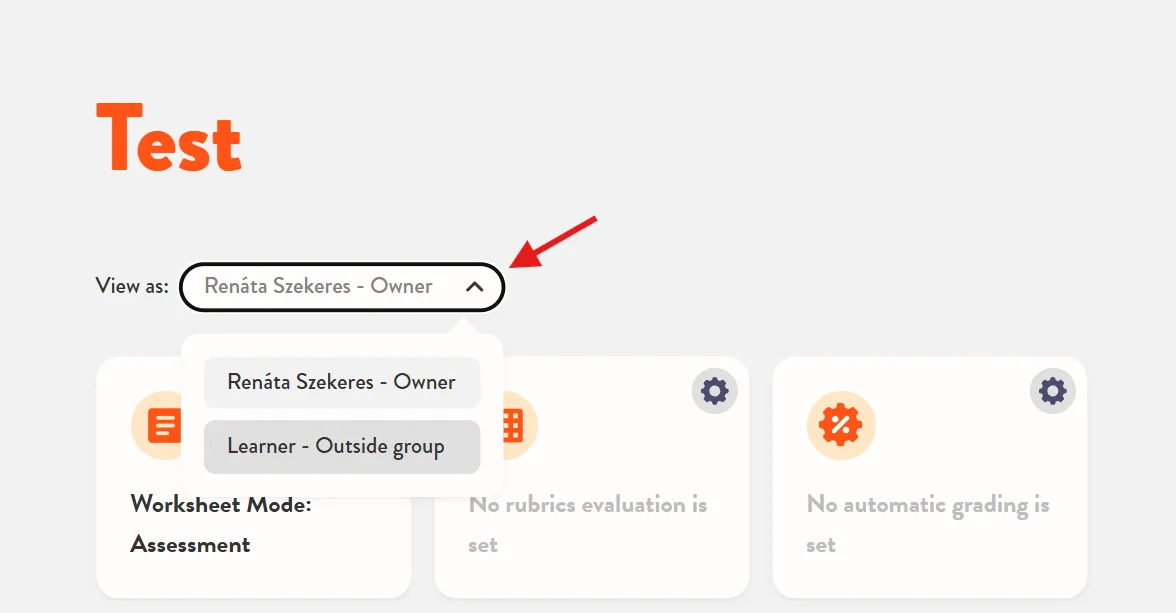Click the View as combo box field
1176x613 pixels.
[x=342, y=287]
